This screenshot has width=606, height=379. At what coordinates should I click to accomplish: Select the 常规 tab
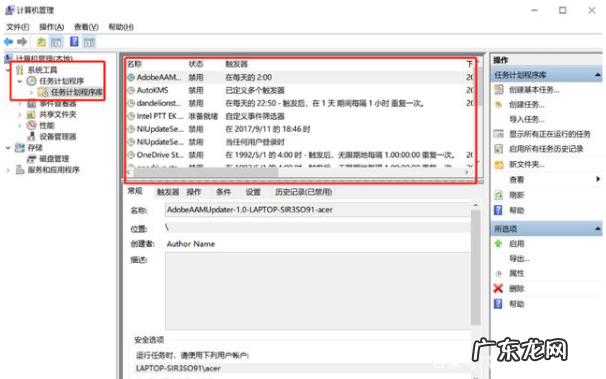click(x=135, y=191)
